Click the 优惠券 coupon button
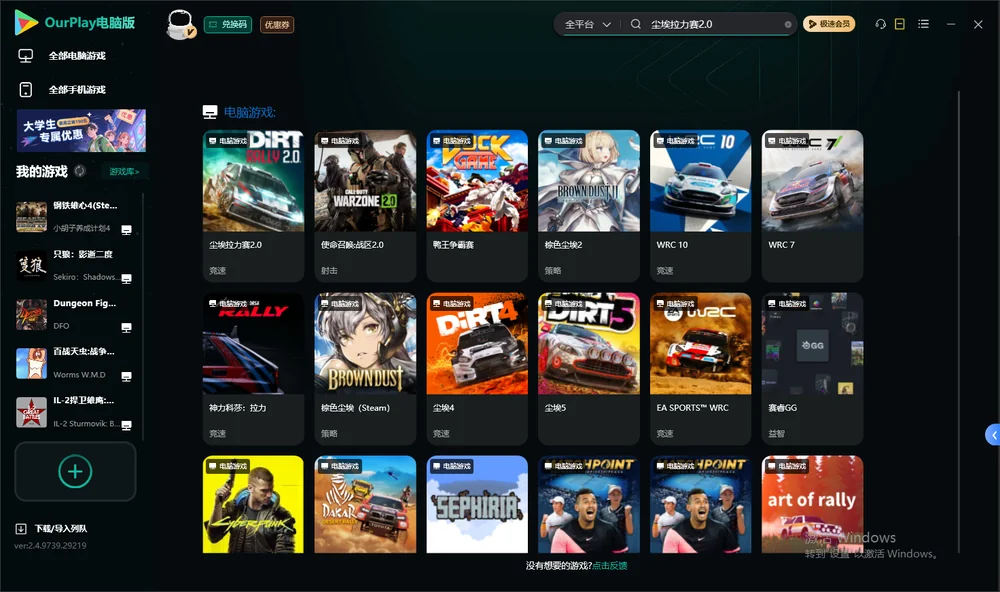 277,25
